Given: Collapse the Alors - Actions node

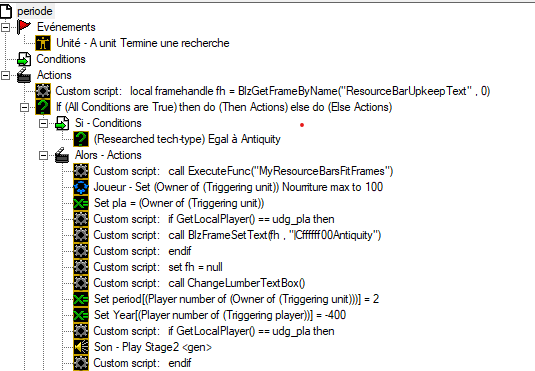Looking at the screenshot, I should click(x=43, y=155).
